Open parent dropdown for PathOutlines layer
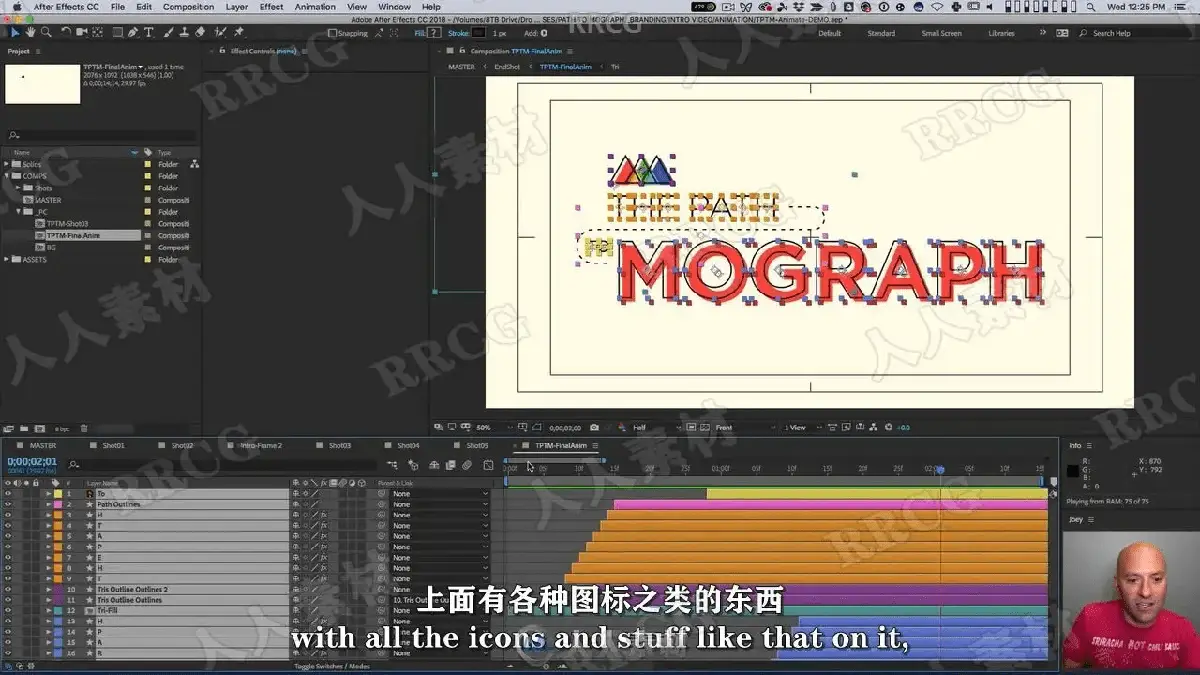Image resolution: width=1200 pixels, height=675 pixels. [440, 504]
